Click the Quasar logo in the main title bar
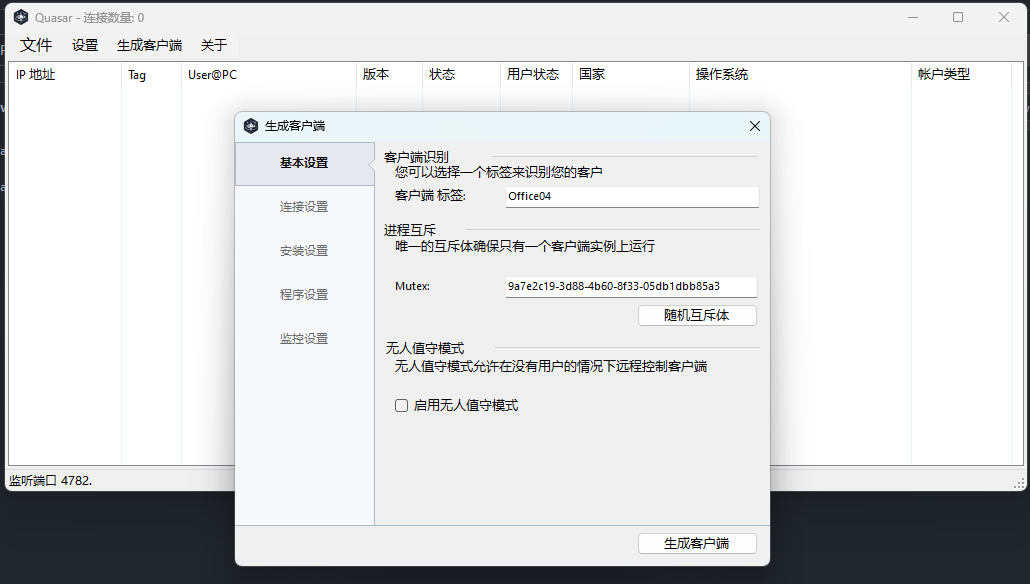1030x584 pixels. tap(19, 16)
